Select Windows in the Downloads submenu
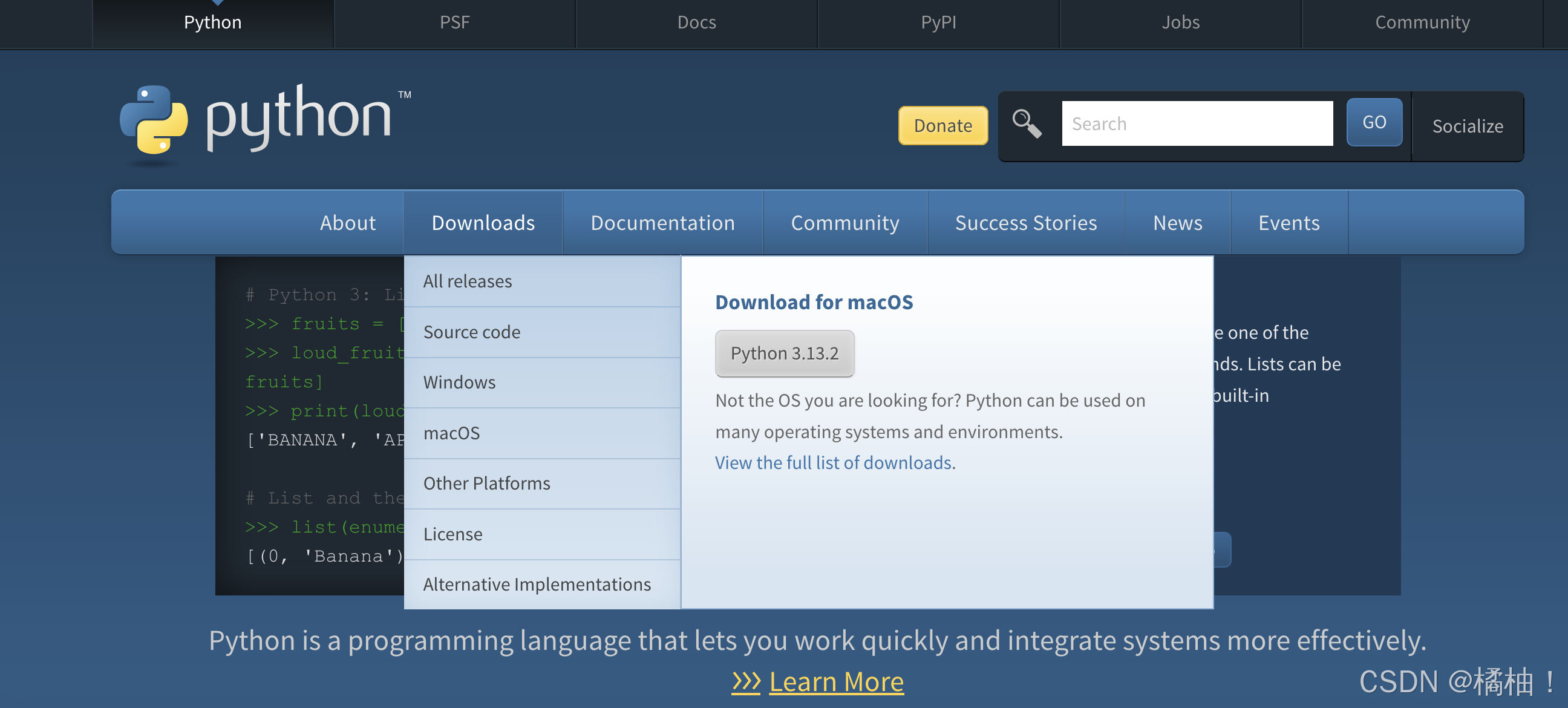The width and height of the screenshot is (1568, 708). [460, 382]
